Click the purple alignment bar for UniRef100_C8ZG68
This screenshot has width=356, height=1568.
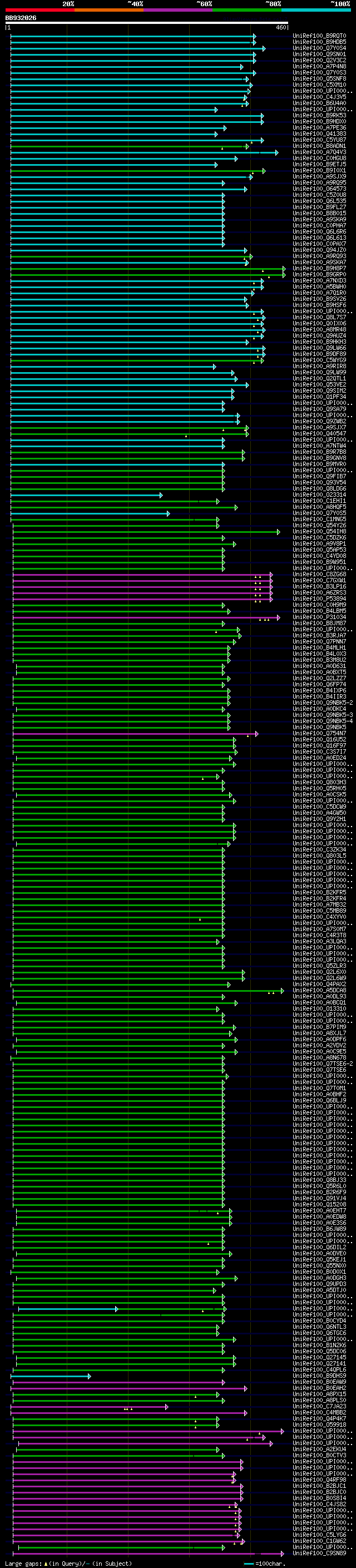click(x=142, y=575)
